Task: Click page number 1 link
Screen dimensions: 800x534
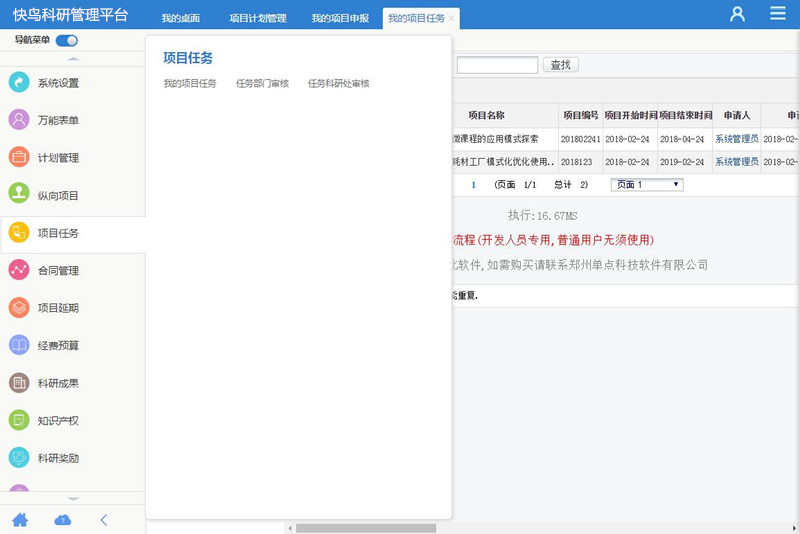Action: pos(473,185)
